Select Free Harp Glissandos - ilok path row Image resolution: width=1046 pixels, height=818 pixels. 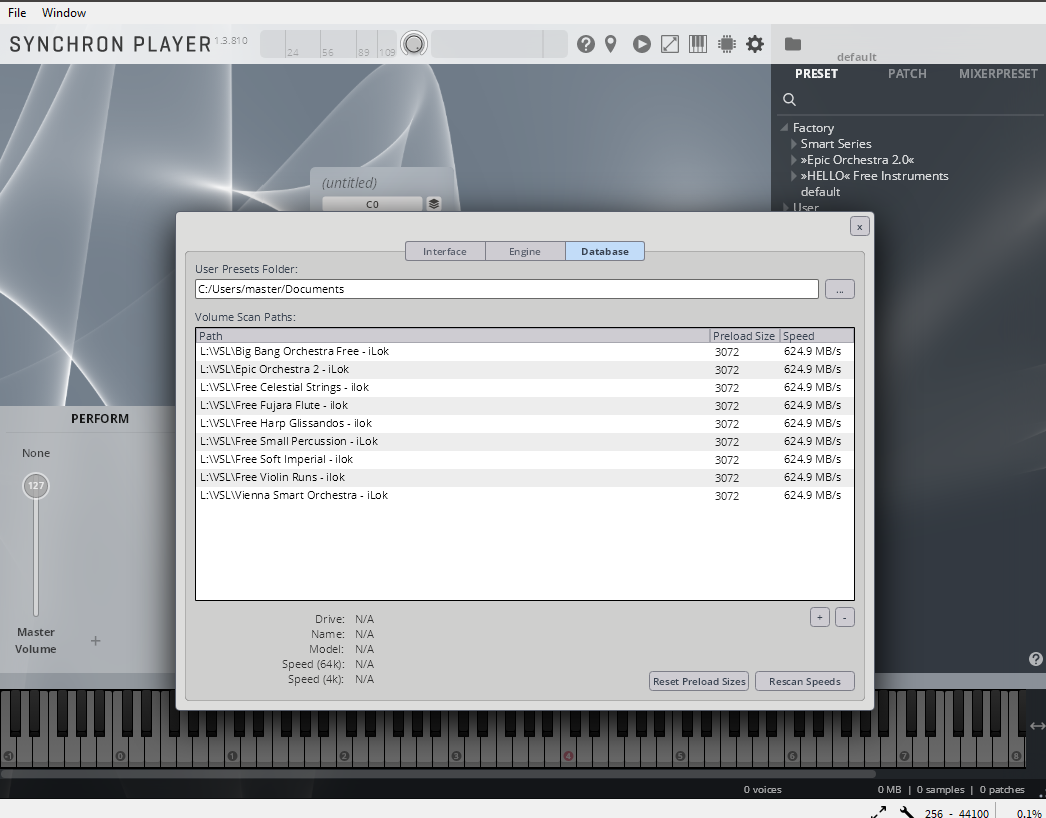coord(525,424)
